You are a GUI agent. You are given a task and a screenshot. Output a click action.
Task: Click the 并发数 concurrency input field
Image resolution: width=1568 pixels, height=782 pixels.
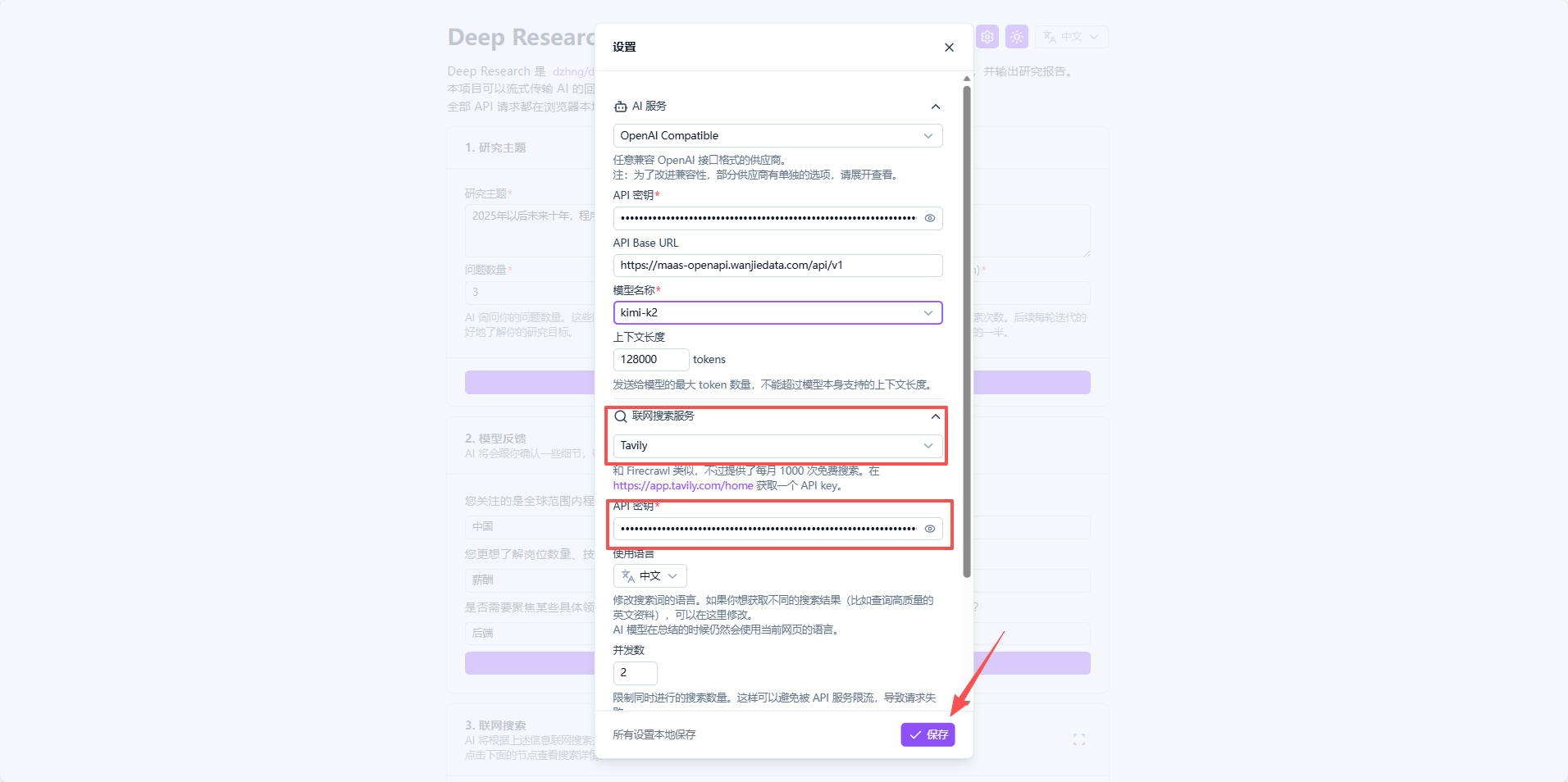pos(635,673)
